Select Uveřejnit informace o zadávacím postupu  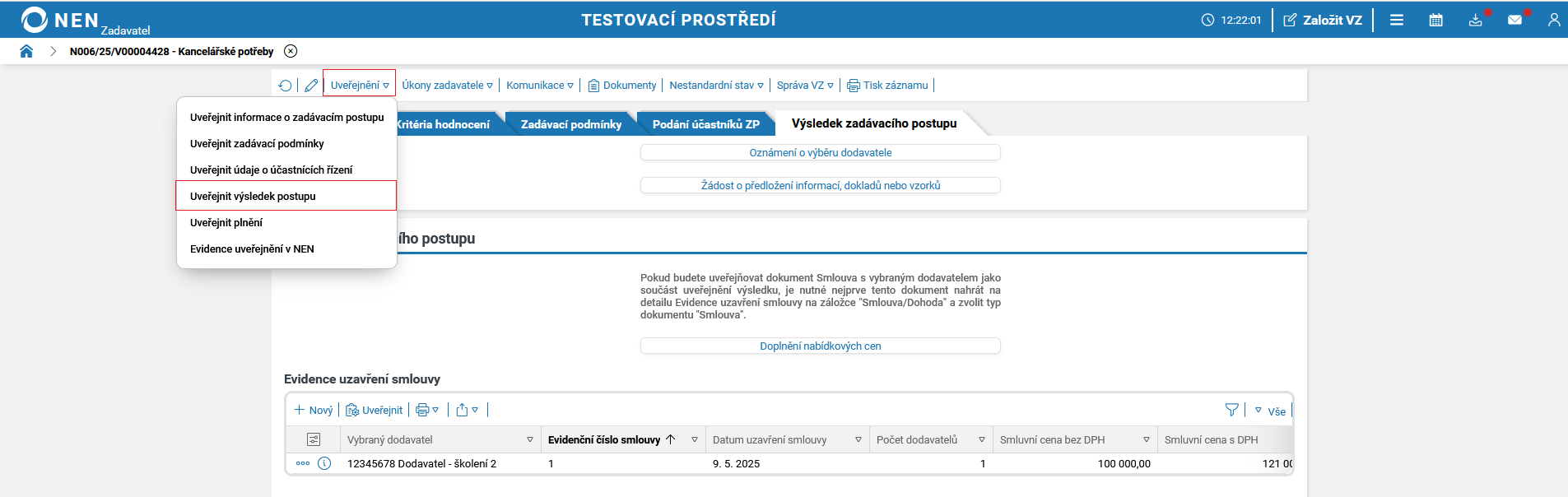(286, 118)
